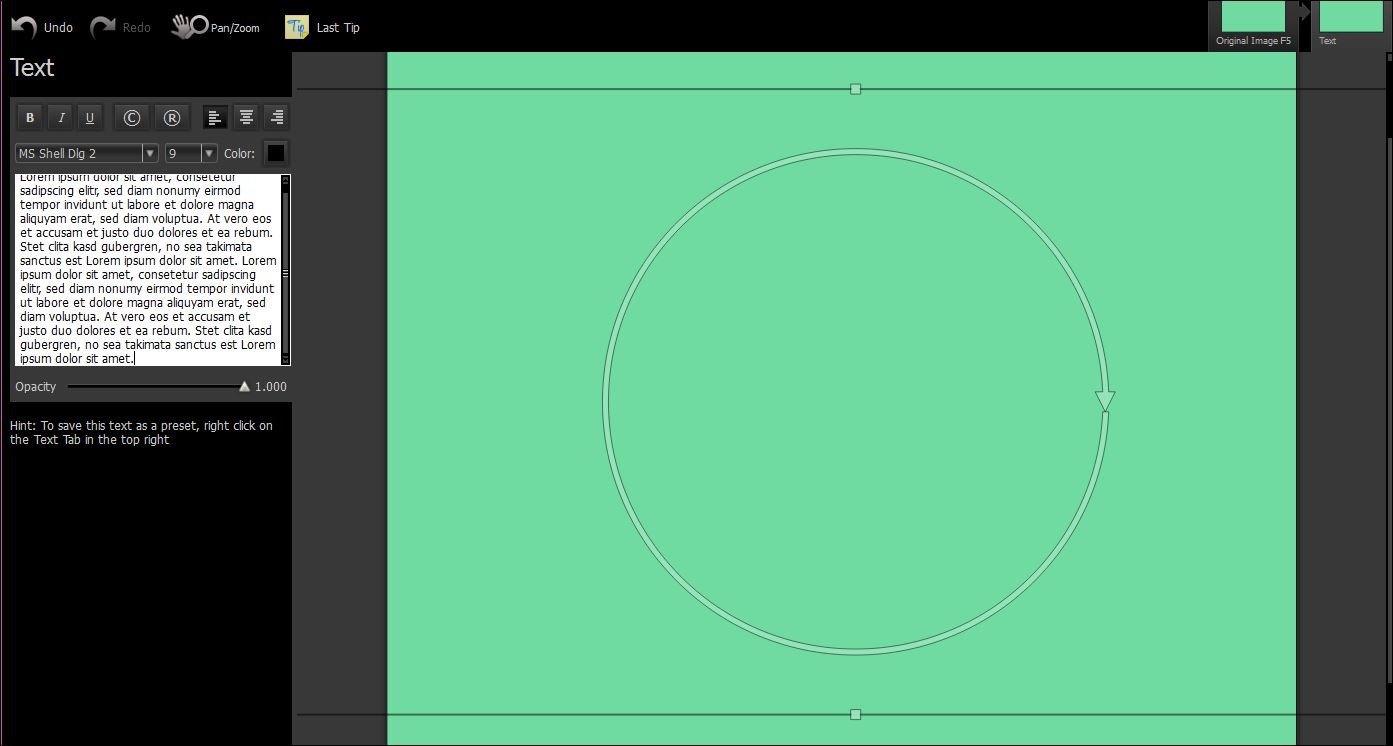Align text right
The image size is (1393, 746).
pos(277,118)
